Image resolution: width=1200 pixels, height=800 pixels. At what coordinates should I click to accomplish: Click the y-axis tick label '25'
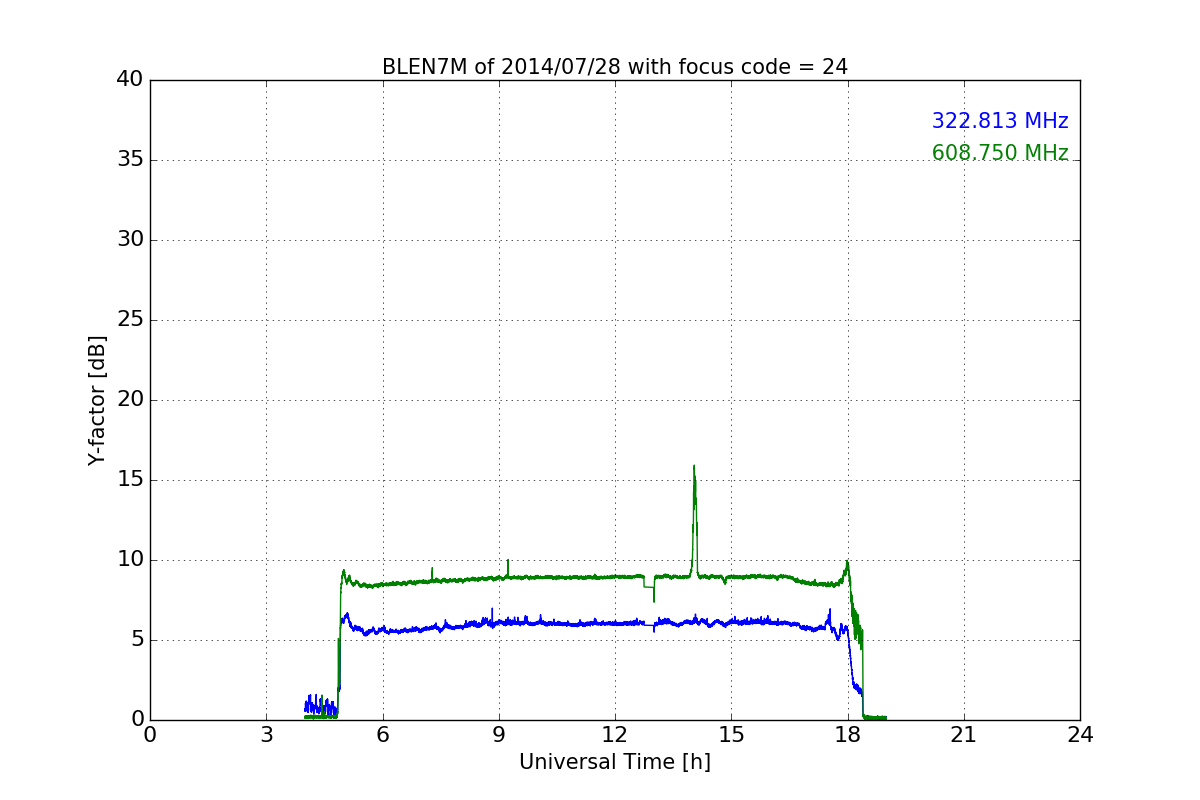click(130, 320)
